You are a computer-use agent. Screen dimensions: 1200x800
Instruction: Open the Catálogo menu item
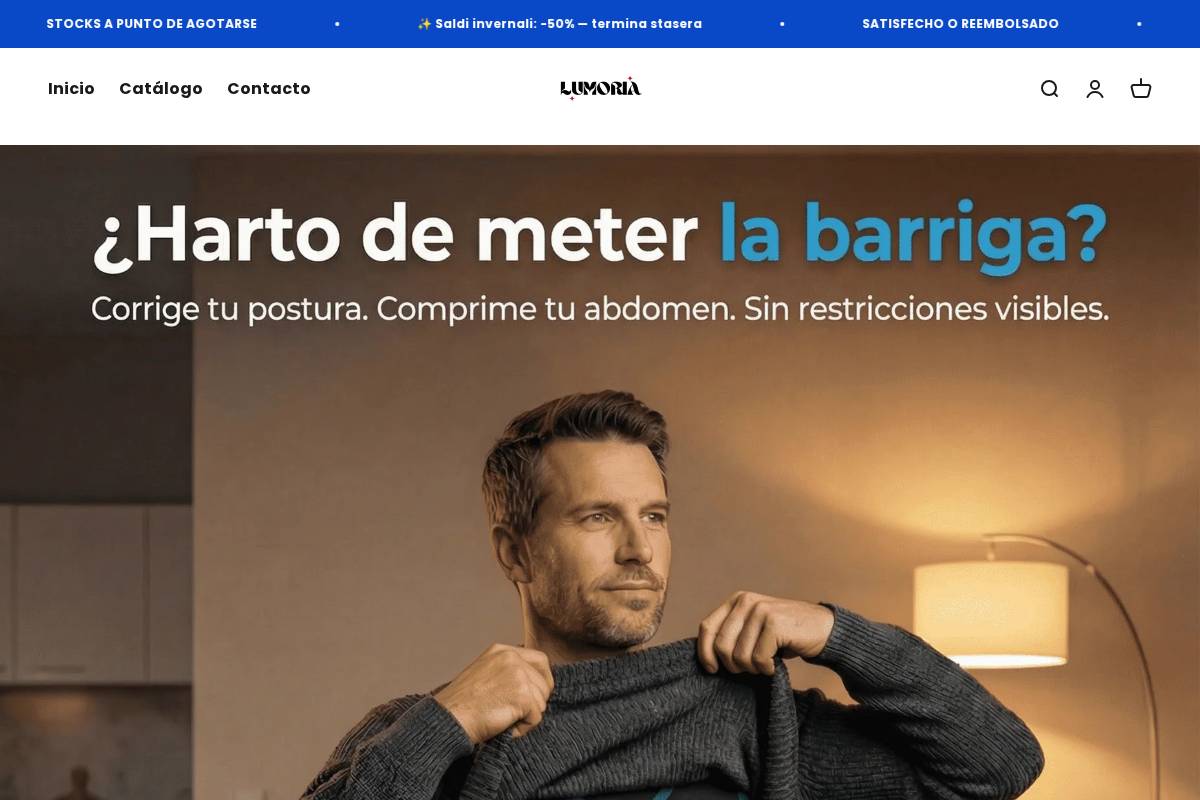(x=161, y=88)
